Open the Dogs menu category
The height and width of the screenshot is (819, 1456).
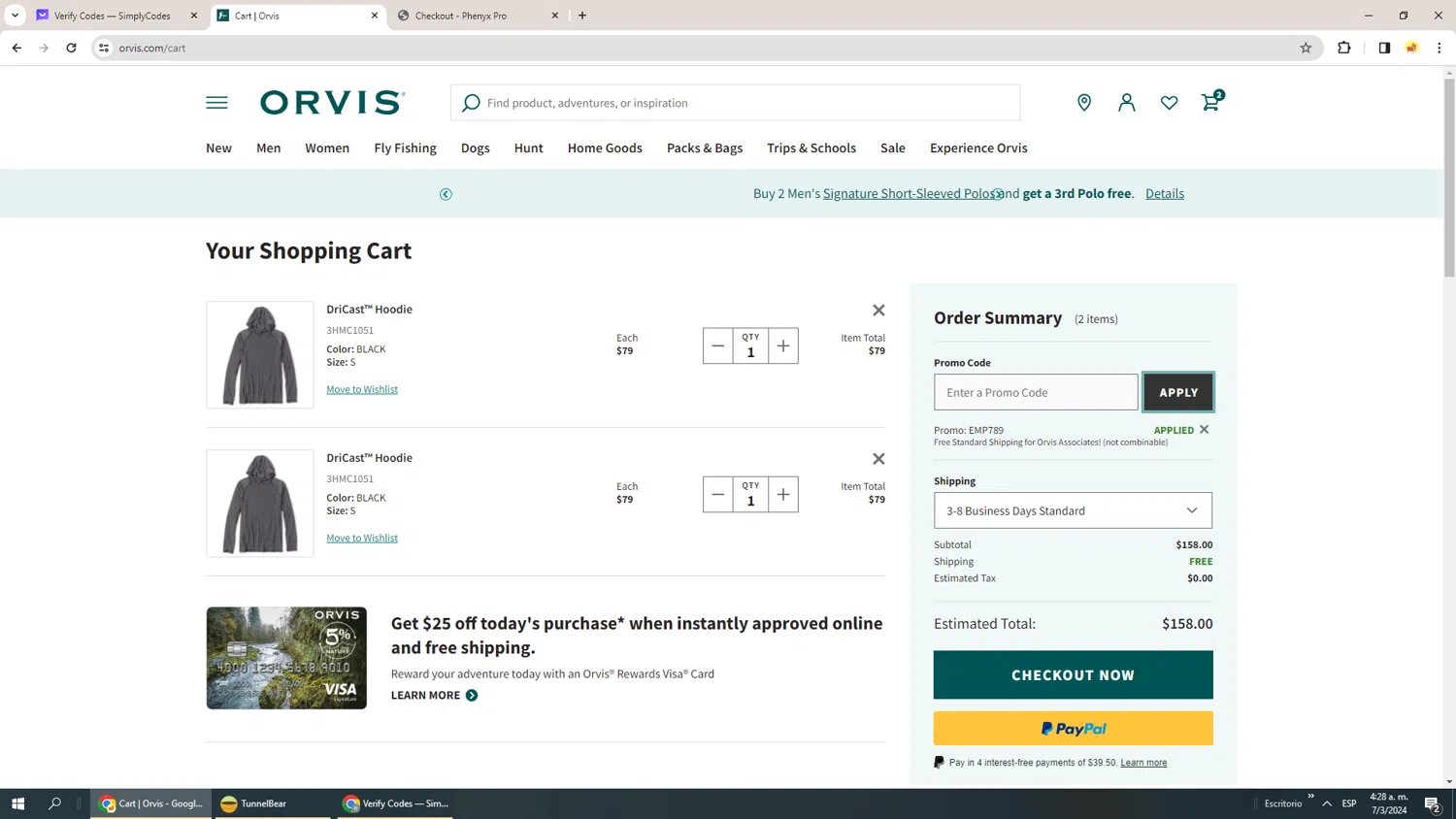click(476, 148)
